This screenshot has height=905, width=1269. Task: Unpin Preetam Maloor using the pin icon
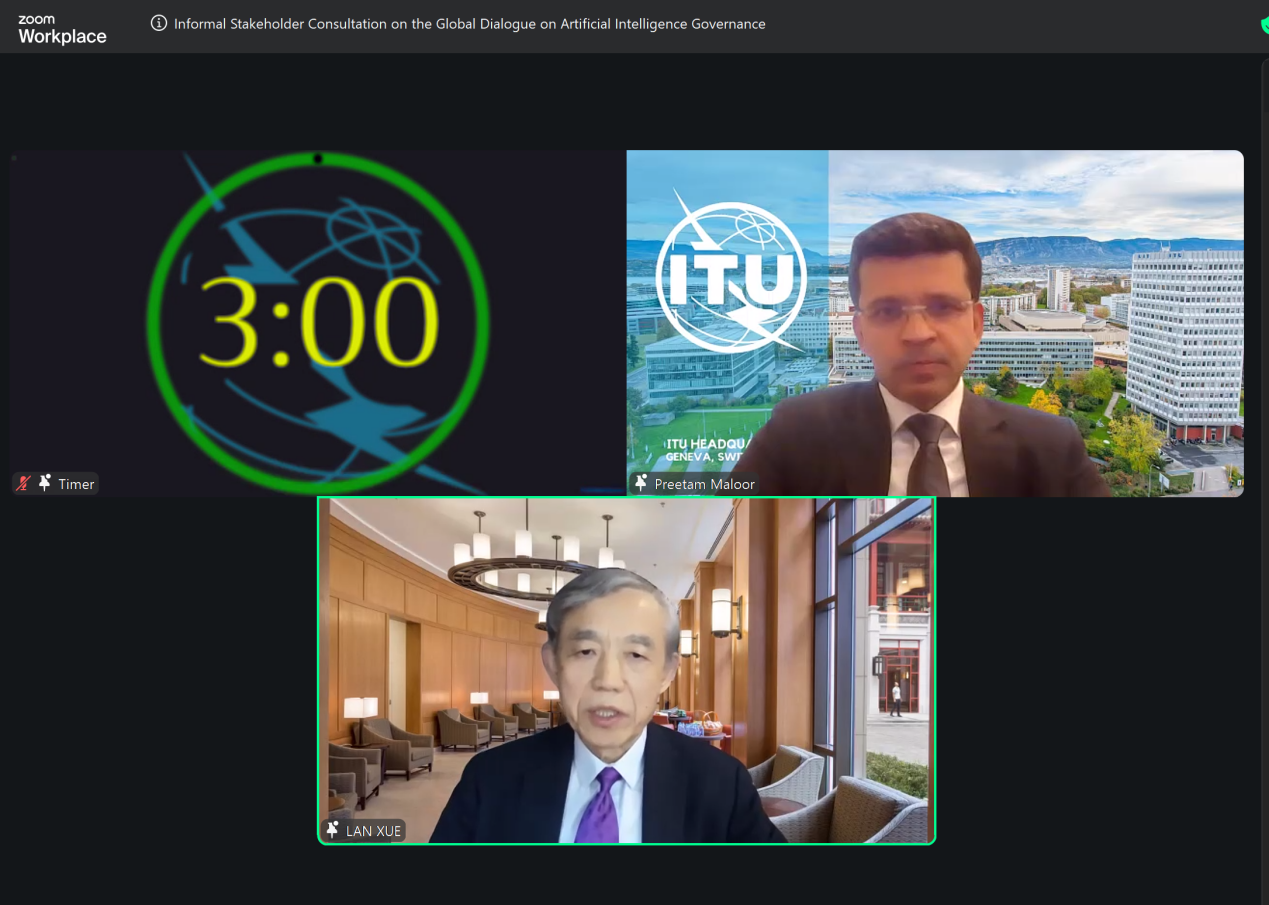click(641, 483)
